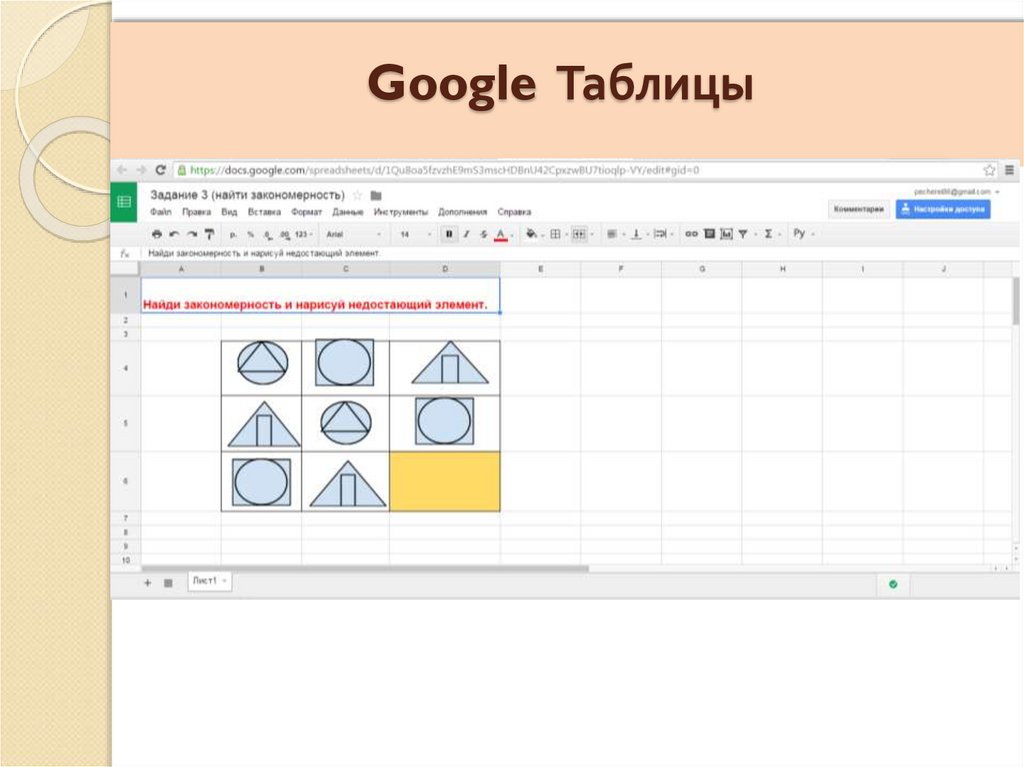
Task: Click the Настройки доступа button
Action: pos(943,209)
